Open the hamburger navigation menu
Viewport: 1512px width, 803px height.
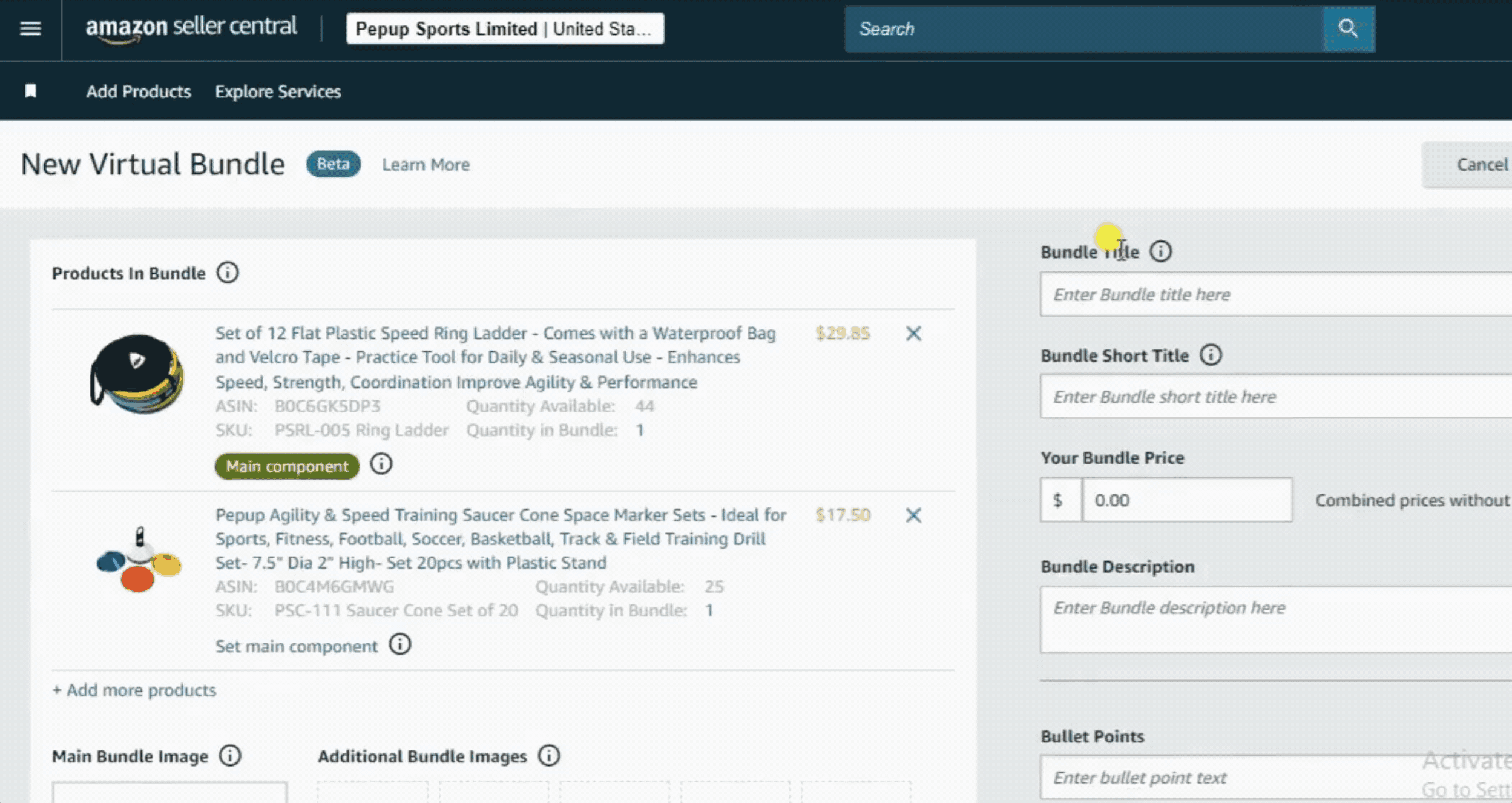(30, 28)
